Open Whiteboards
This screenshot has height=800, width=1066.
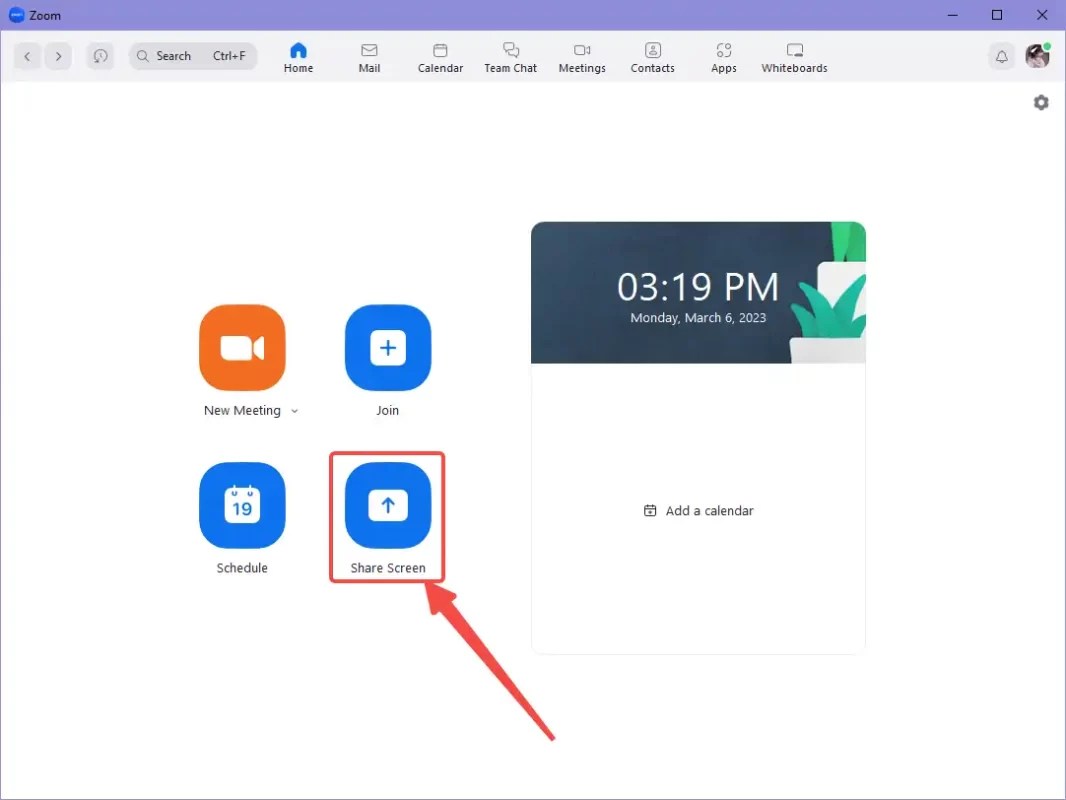pos(794,56)
